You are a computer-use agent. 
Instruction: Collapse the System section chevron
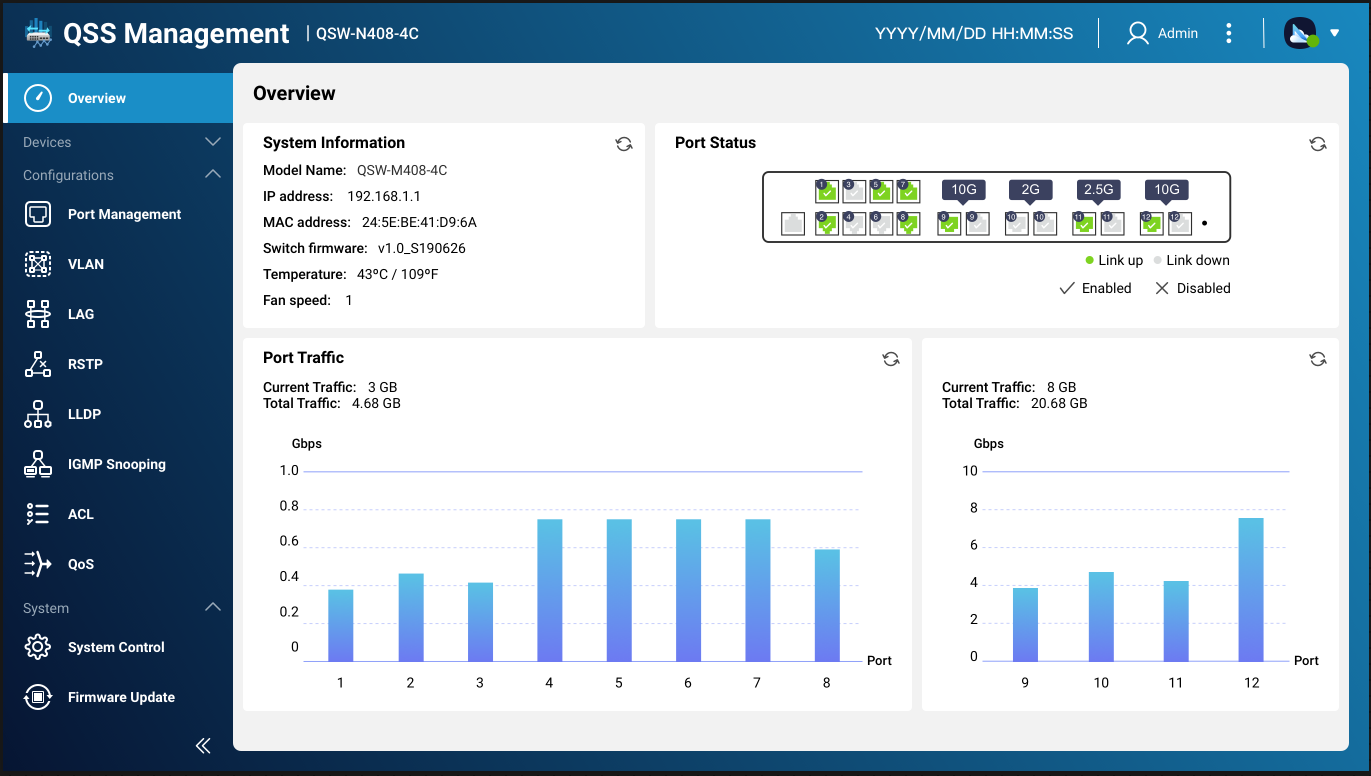212,607
